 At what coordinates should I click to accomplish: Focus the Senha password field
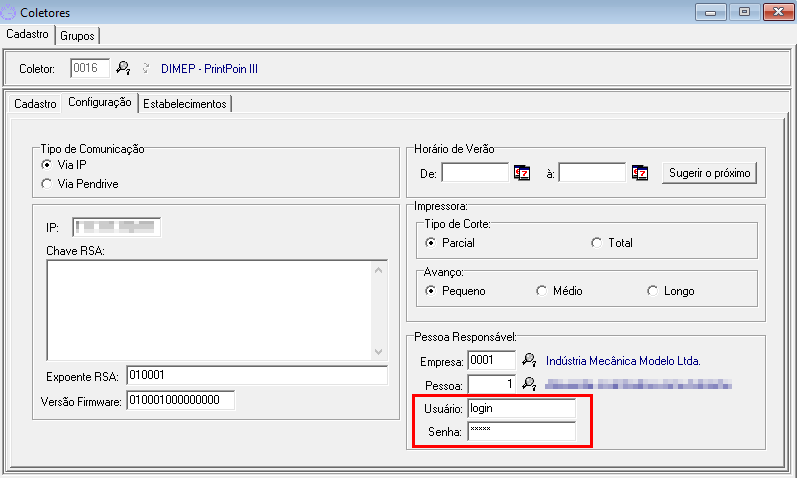click(521, 432)
